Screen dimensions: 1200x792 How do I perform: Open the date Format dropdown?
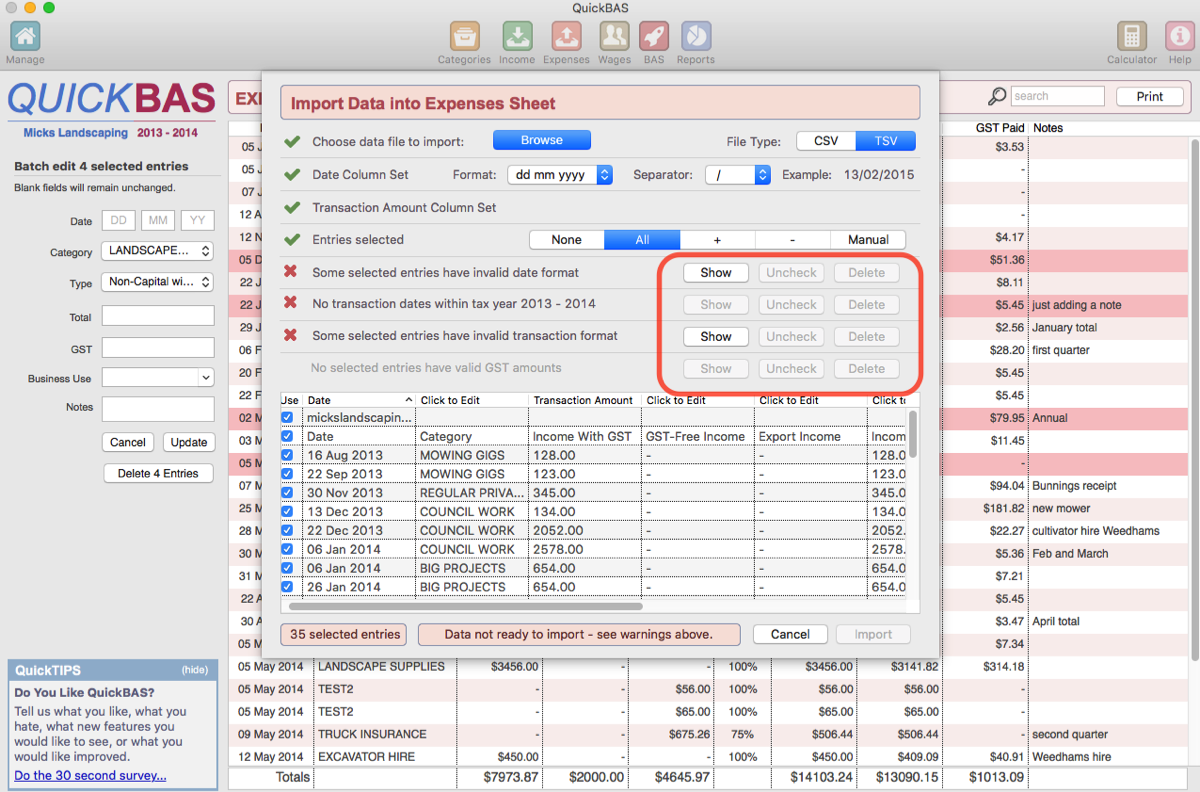(x=560, y=175)
